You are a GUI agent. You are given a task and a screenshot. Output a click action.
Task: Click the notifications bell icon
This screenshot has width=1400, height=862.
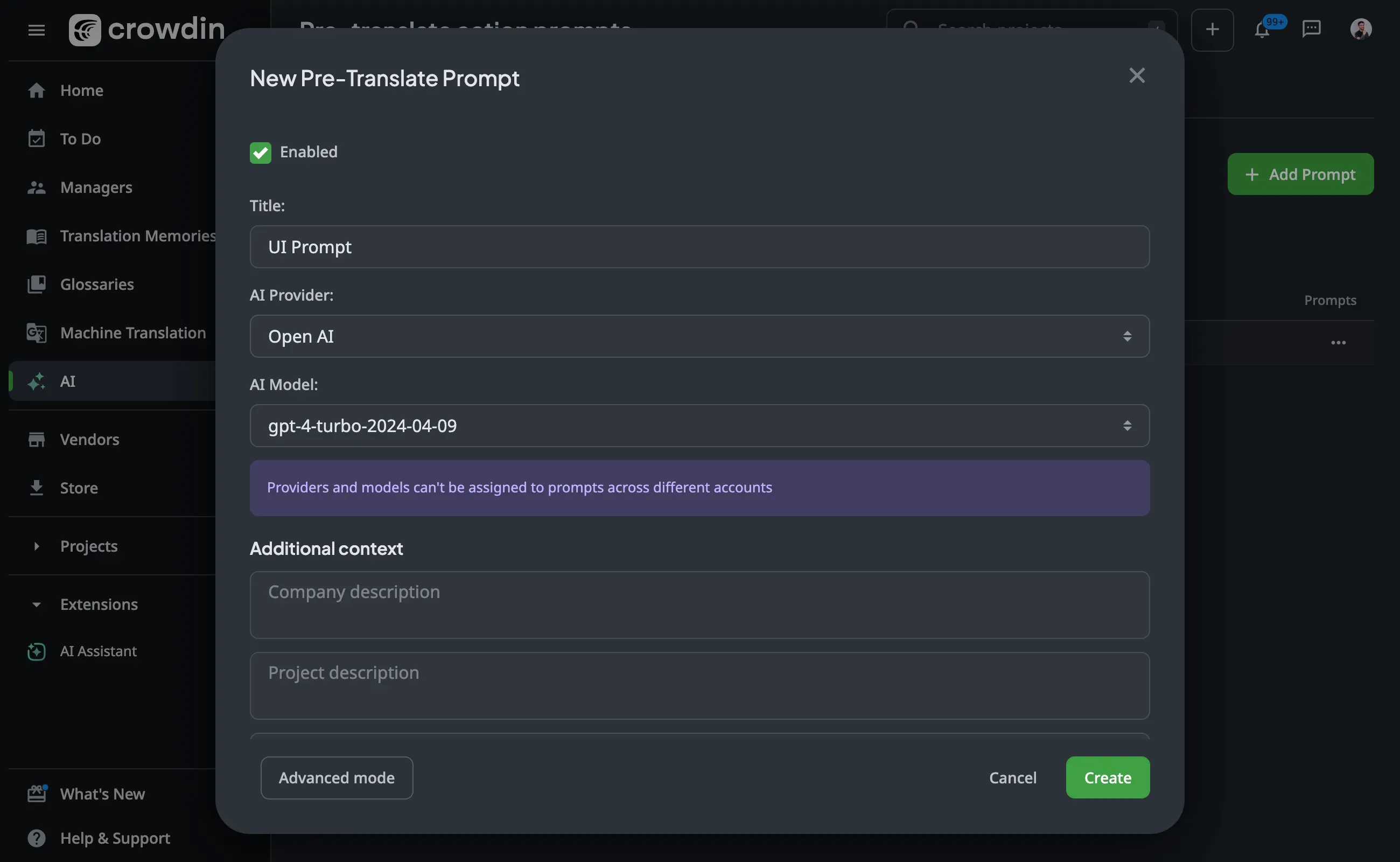click(1262, 30)
